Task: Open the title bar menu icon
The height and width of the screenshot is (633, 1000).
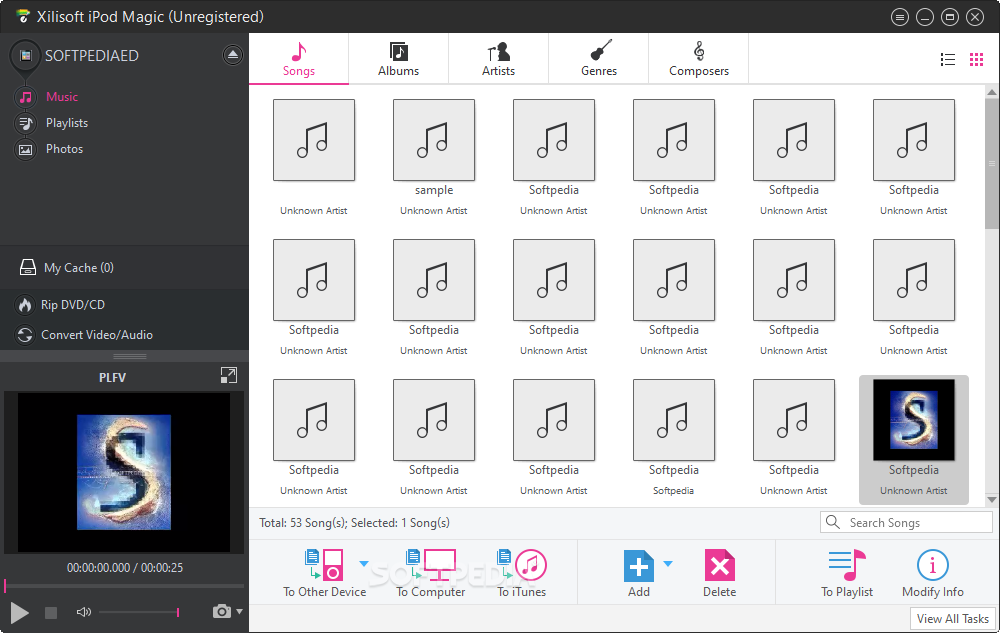Action: pyautogui.click(x=899, y=17)
